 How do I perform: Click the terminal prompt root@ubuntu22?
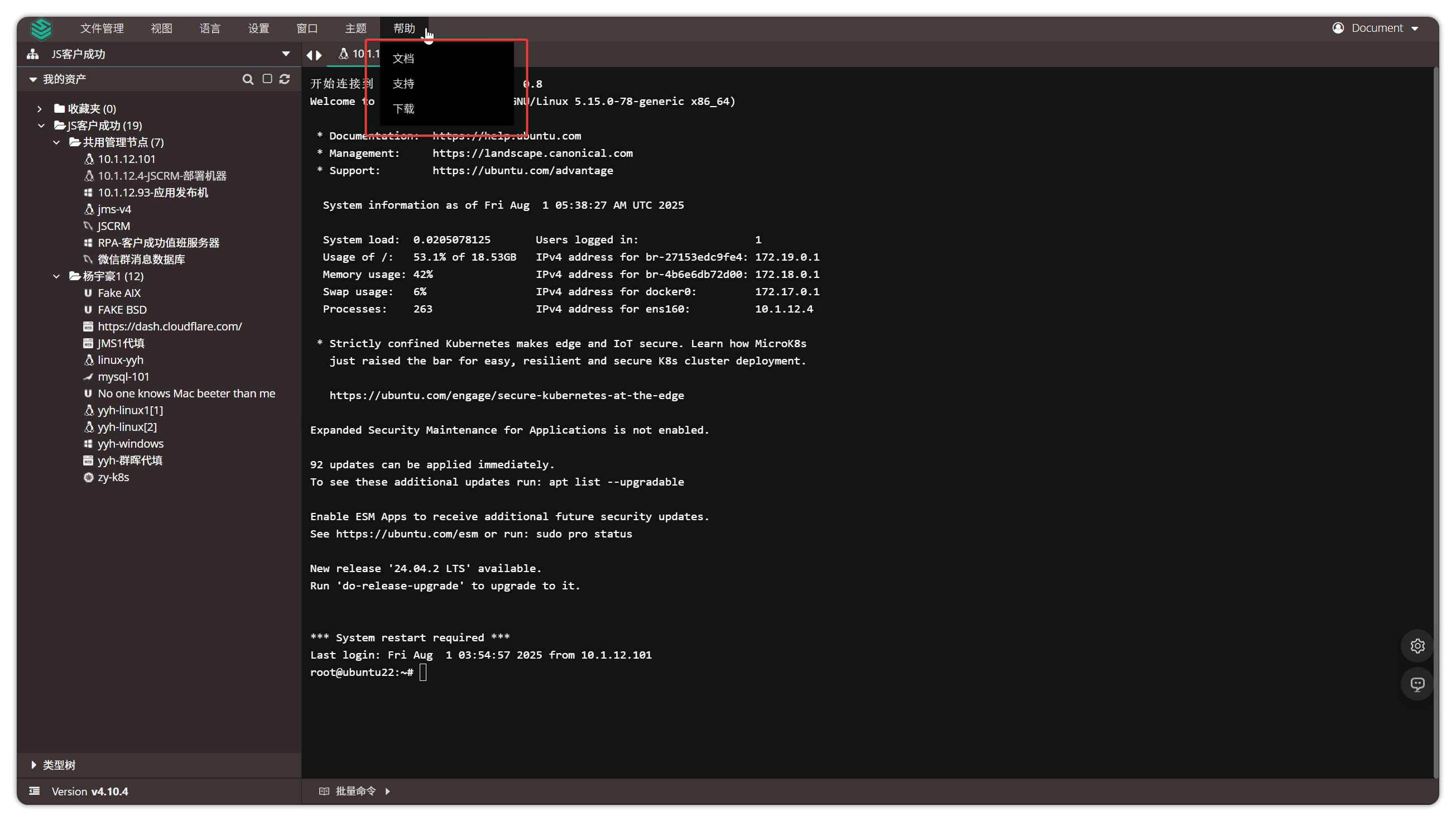[x=362, y=672]
